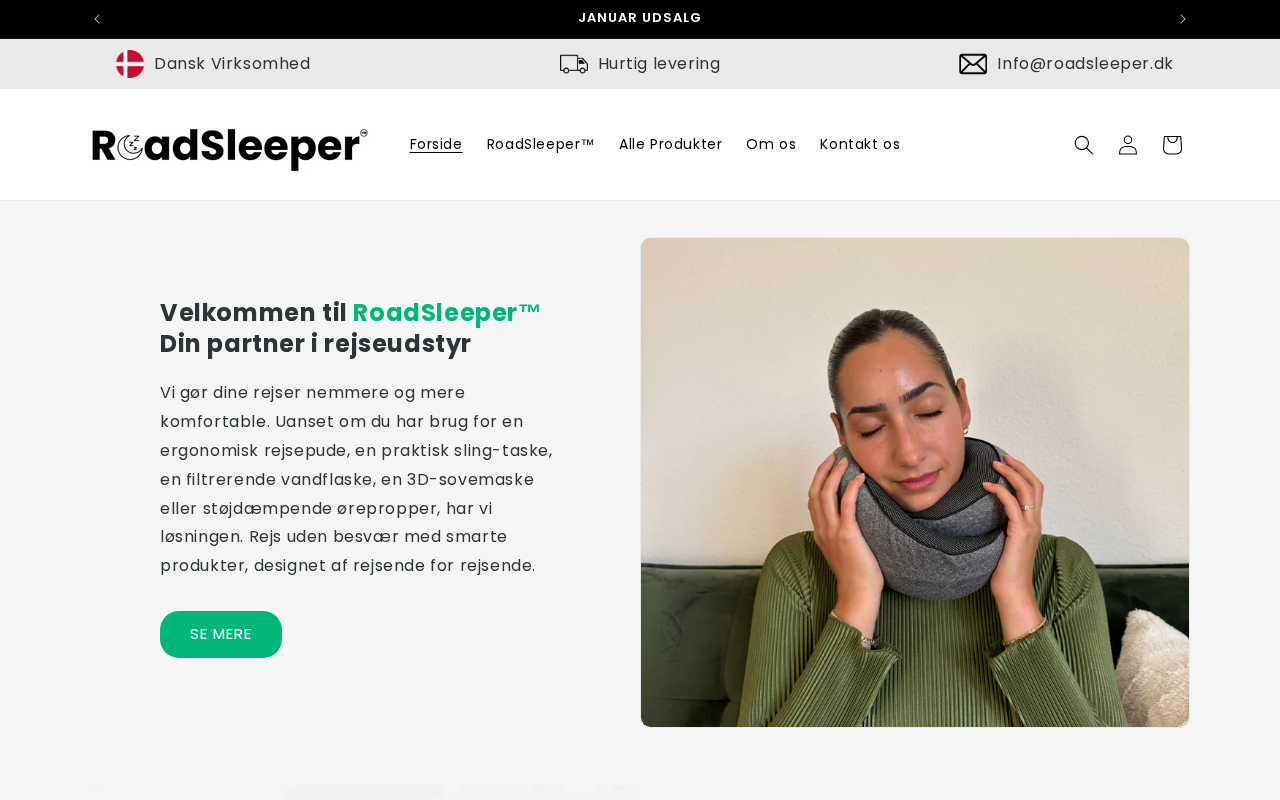Click the JANUAR UDSALG announcement
This screenshot has height=800, width=1280.
(640, 18)
